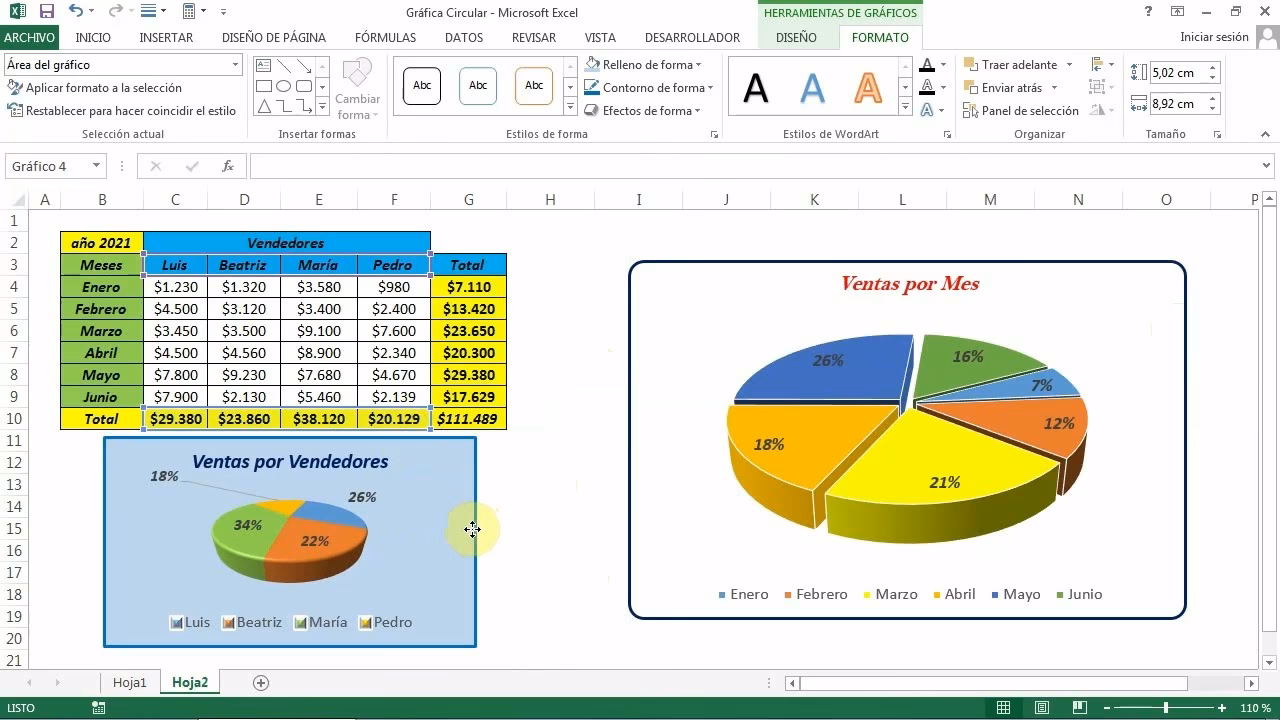Switch to the Hoja1 sheet tab
This screenshot has width=1280, height=720.
(x=129, y=683)
